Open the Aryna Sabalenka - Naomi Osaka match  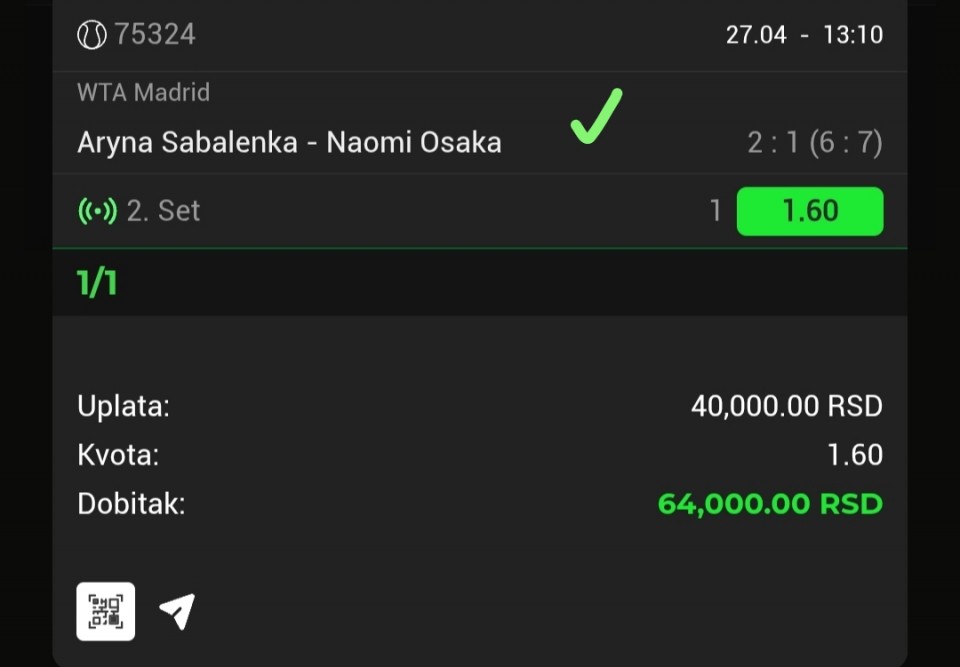(289, 142)
